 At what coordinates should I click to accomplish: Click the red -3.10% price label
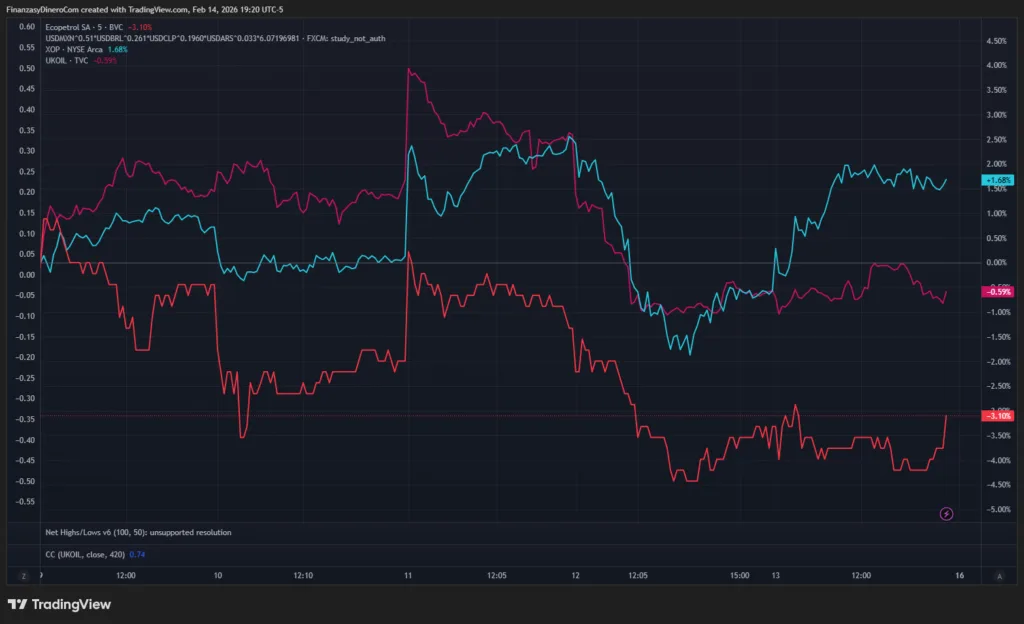[998, 415]
